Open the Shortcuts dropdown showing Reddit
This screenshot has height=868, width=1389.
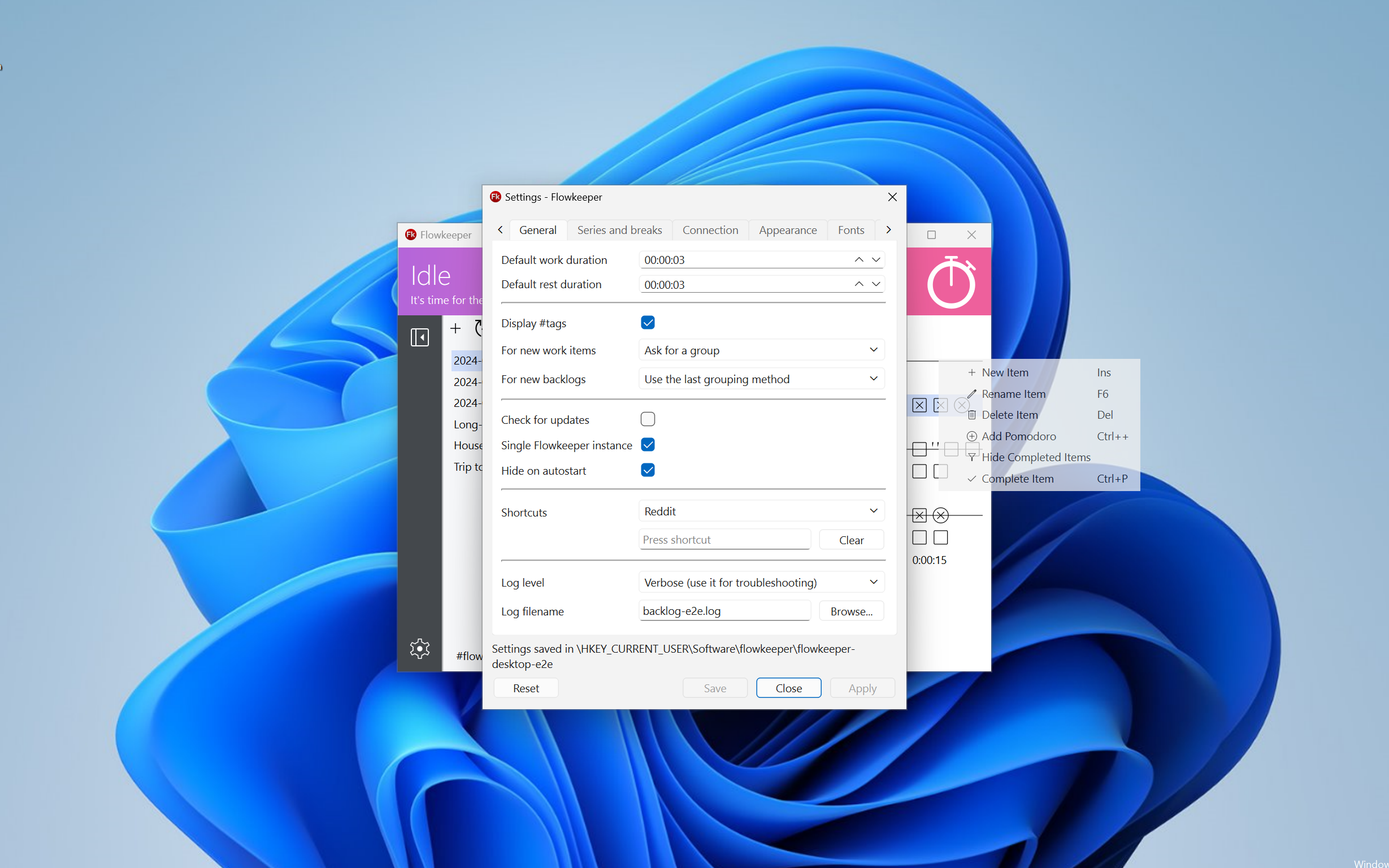(x=761, y=511)
